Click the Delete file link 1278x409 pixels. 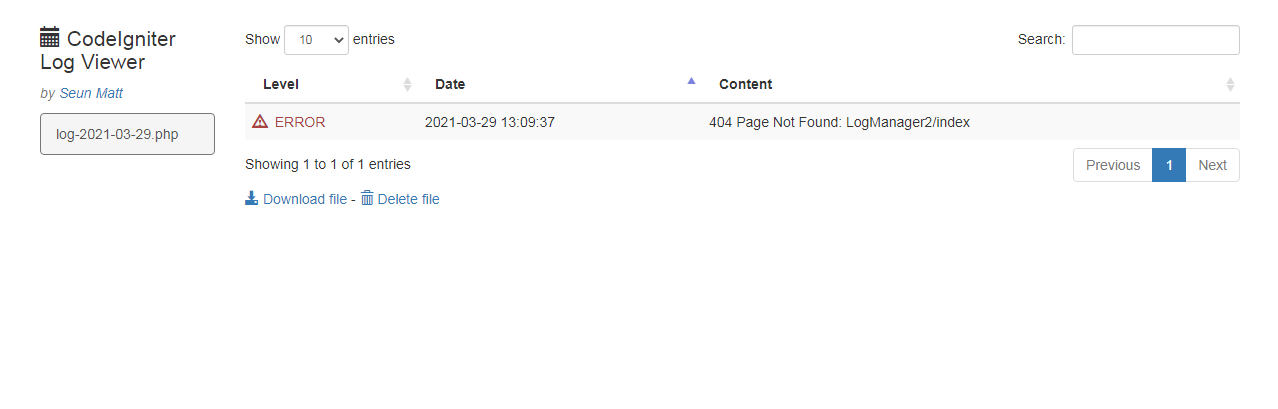[408, 199]
